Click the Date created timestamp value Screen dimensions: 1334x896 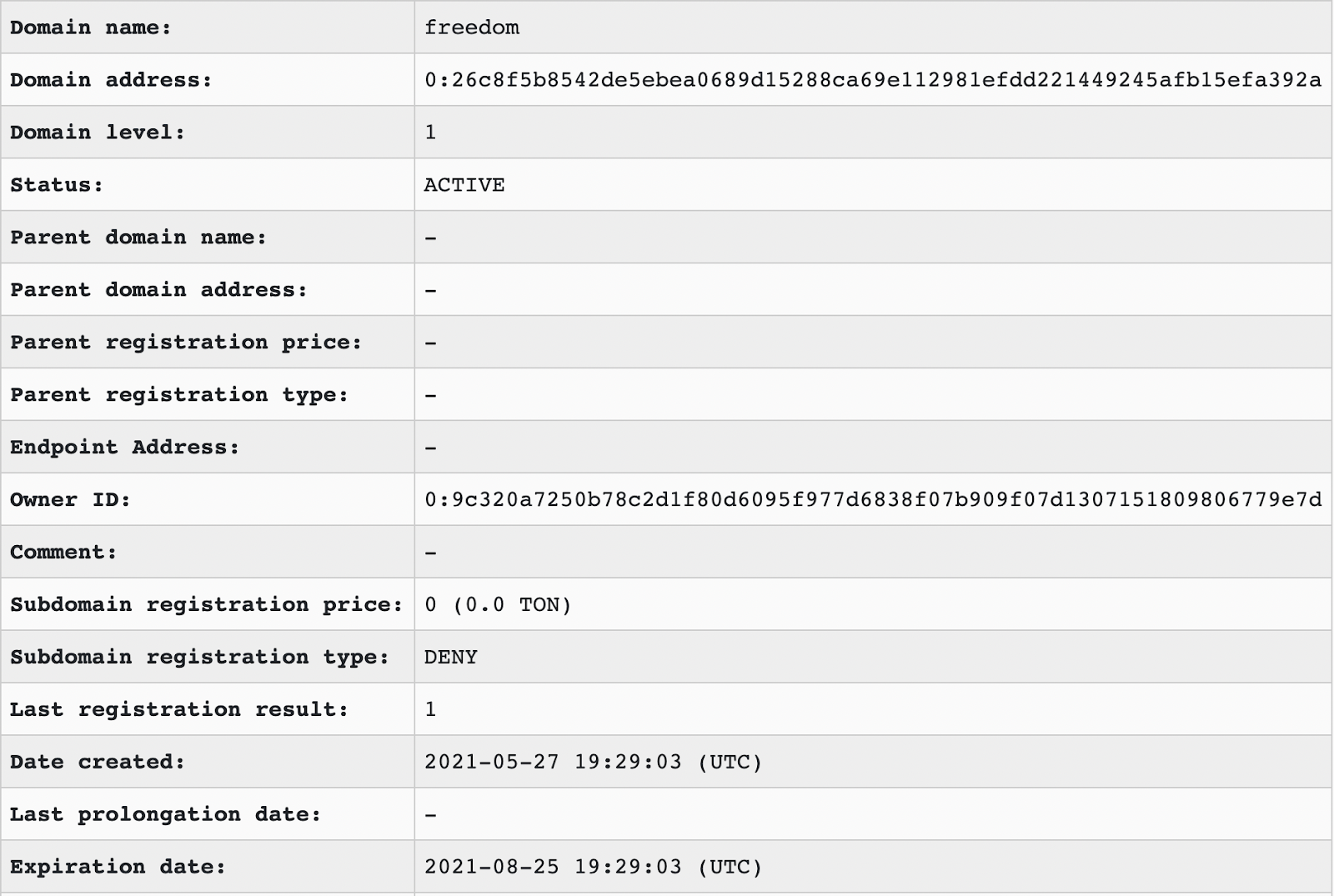594,762
